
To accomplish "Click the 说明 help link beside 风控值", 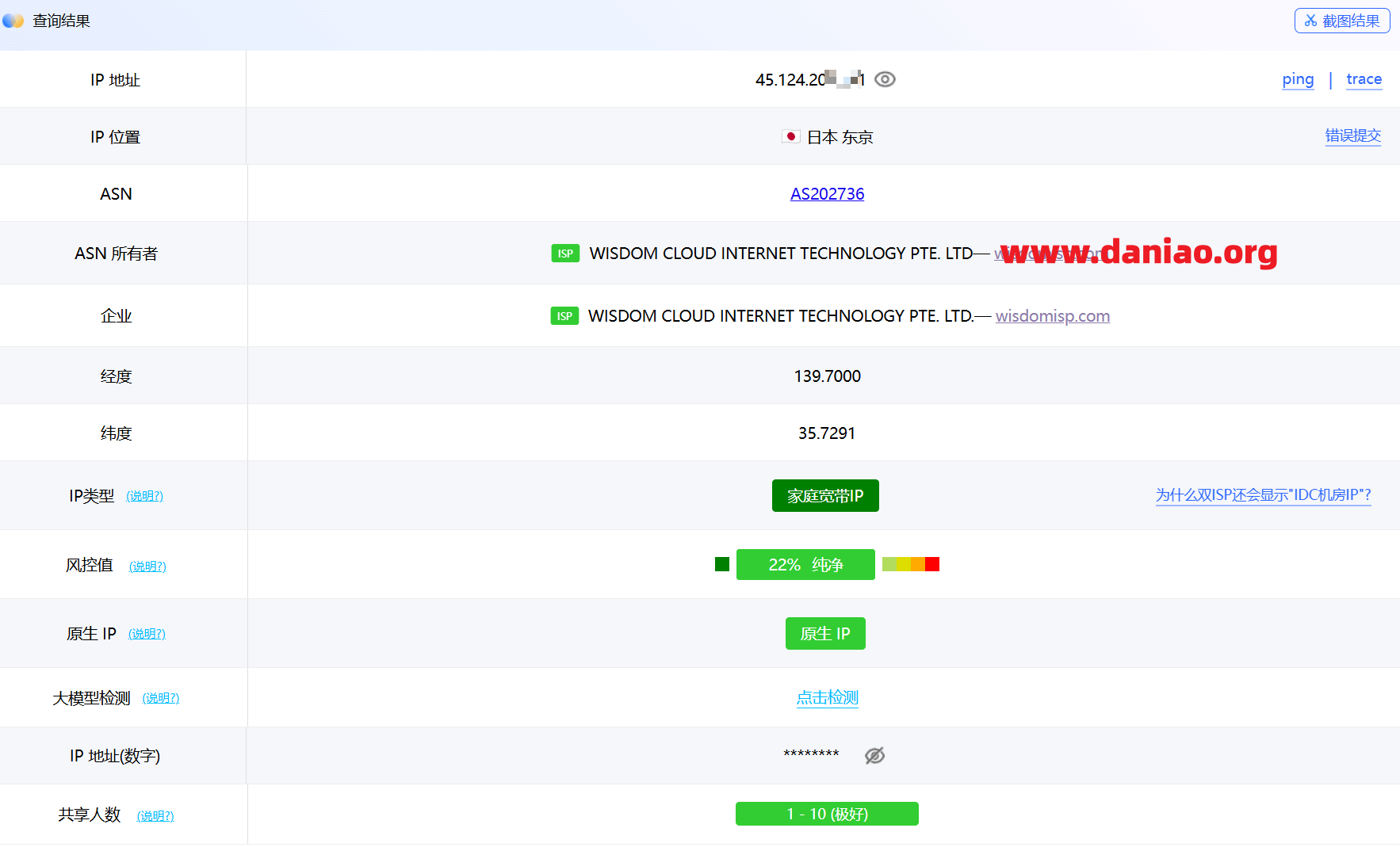I will click(147, 567).
